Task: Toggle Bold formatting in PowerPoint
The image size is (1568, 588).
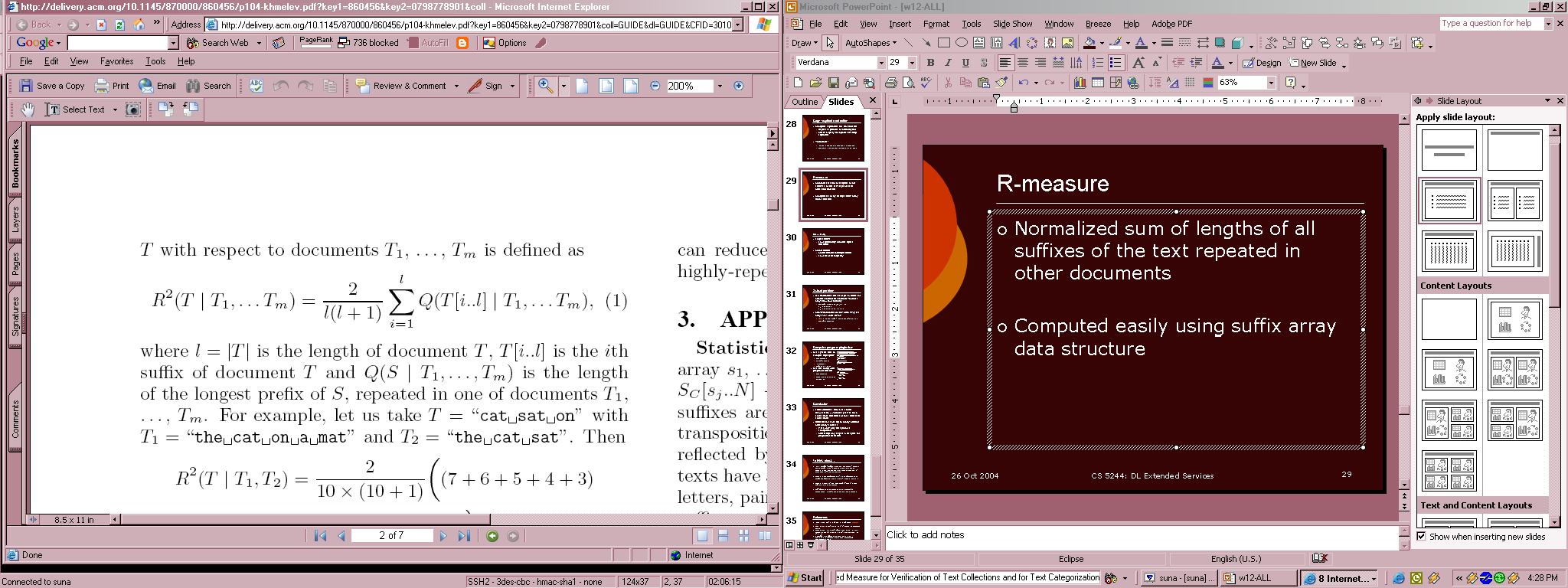Action: (930, 63)
